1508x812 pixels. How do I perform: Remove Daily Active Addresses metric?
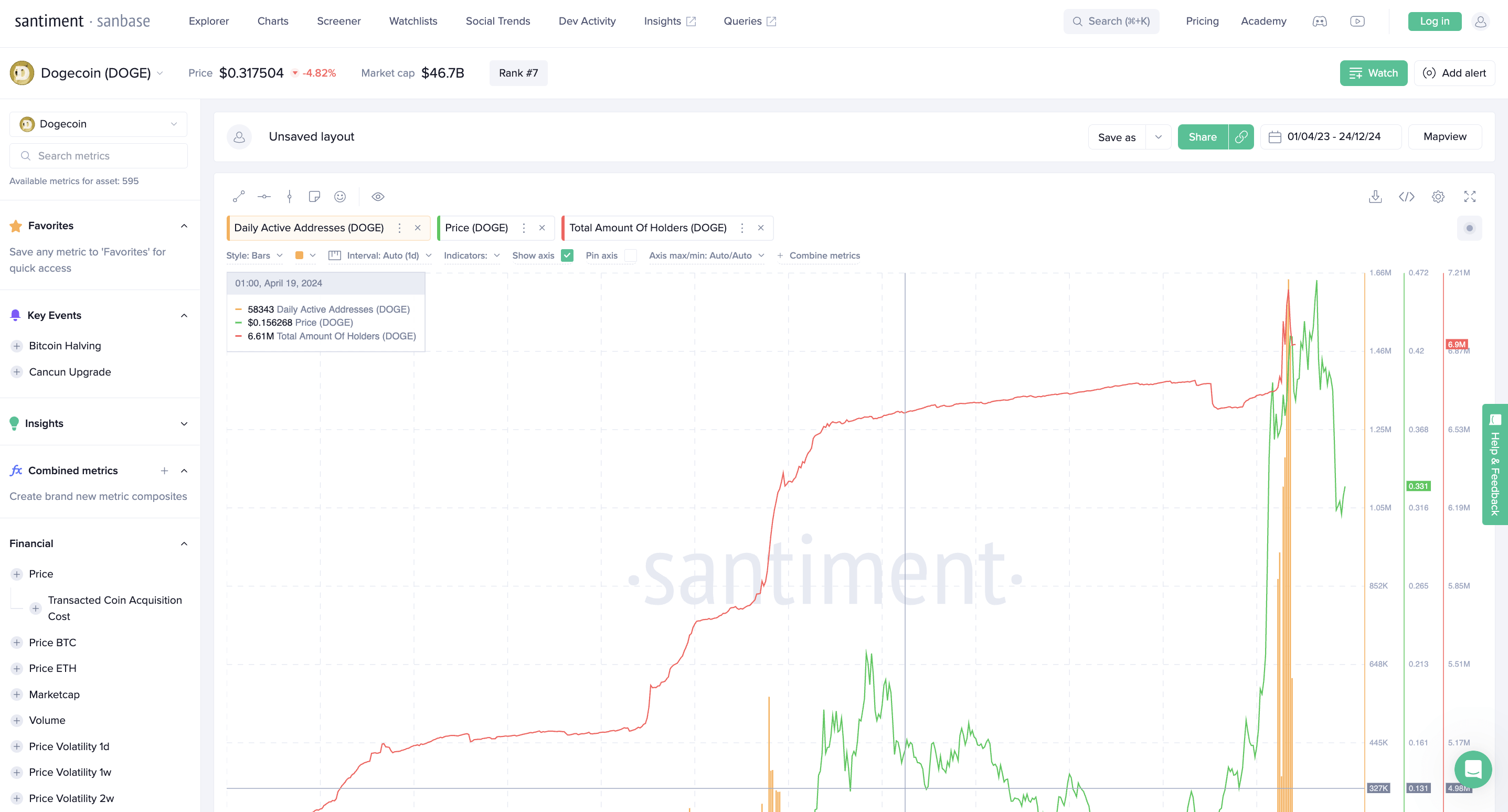coord(418,228)
